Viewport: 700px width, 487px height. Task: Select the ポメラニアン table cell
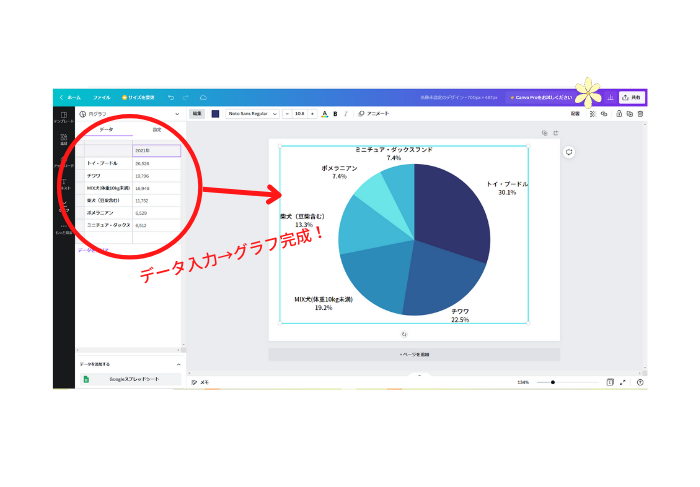(x=108, y=213)
